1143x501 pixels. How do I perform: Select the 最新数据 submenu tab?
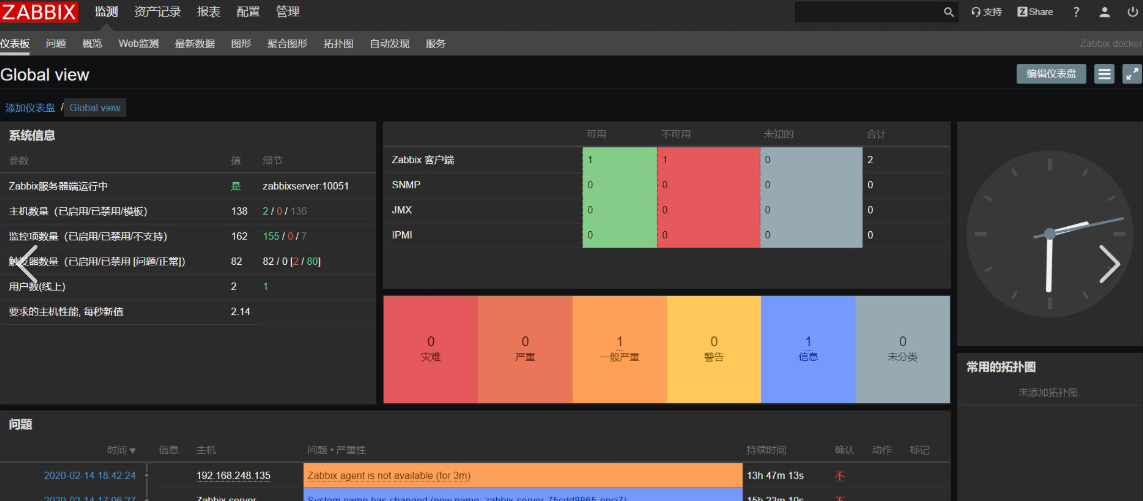(195, 44)
